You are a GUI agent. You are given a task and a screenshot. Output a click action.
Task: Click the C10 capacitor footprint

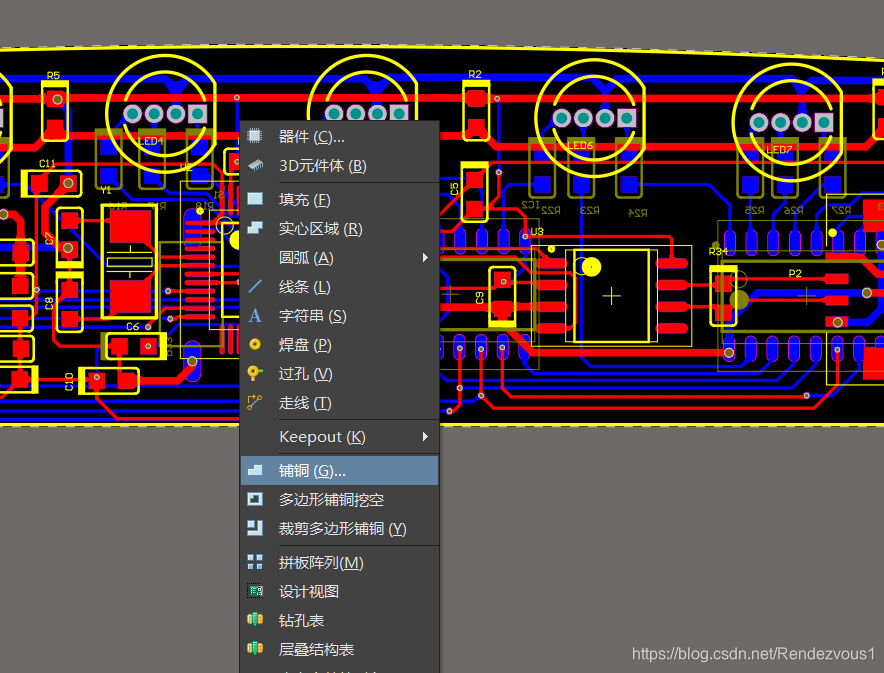(x=109, y=380)
